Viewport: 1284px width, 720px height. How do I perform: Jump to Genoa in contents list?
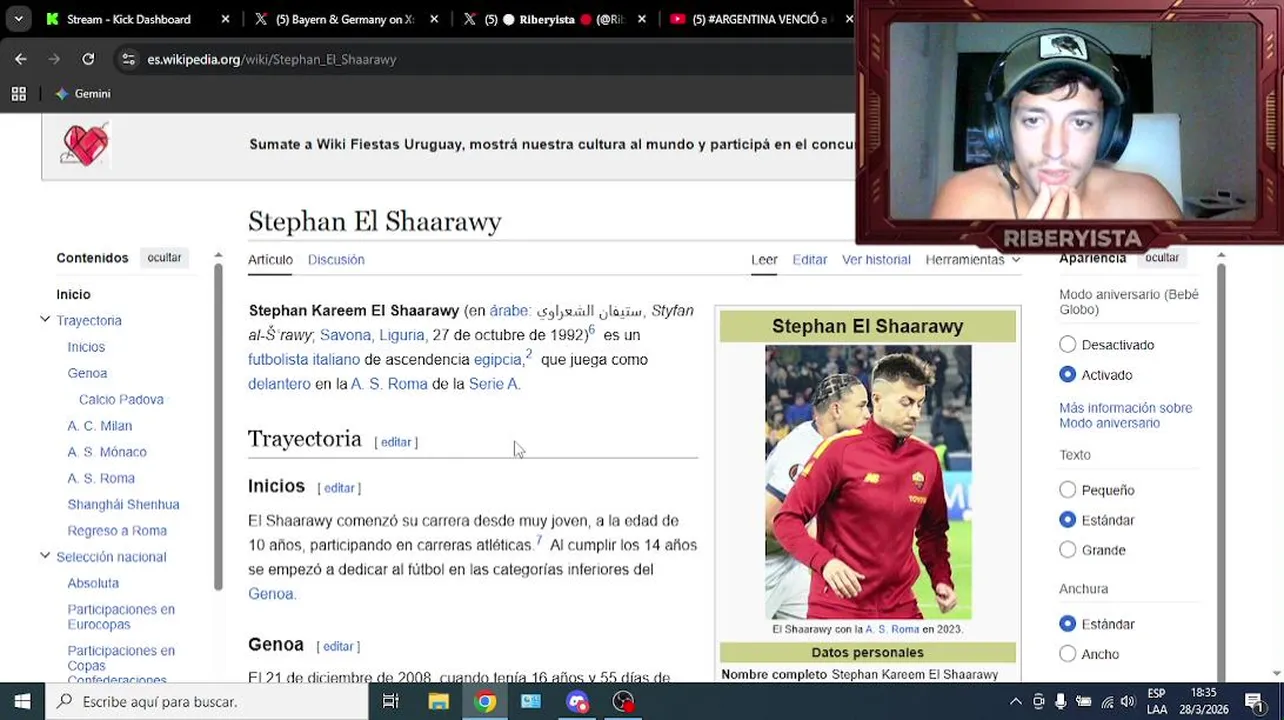[87, 373]
